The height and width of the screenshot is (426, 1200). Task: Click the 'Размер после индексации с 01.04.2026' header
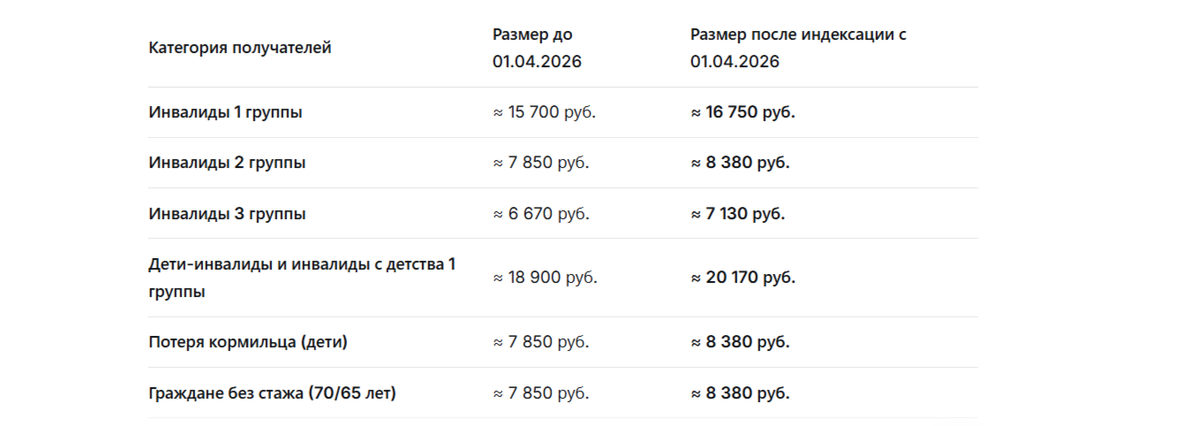tap(798, 48)
